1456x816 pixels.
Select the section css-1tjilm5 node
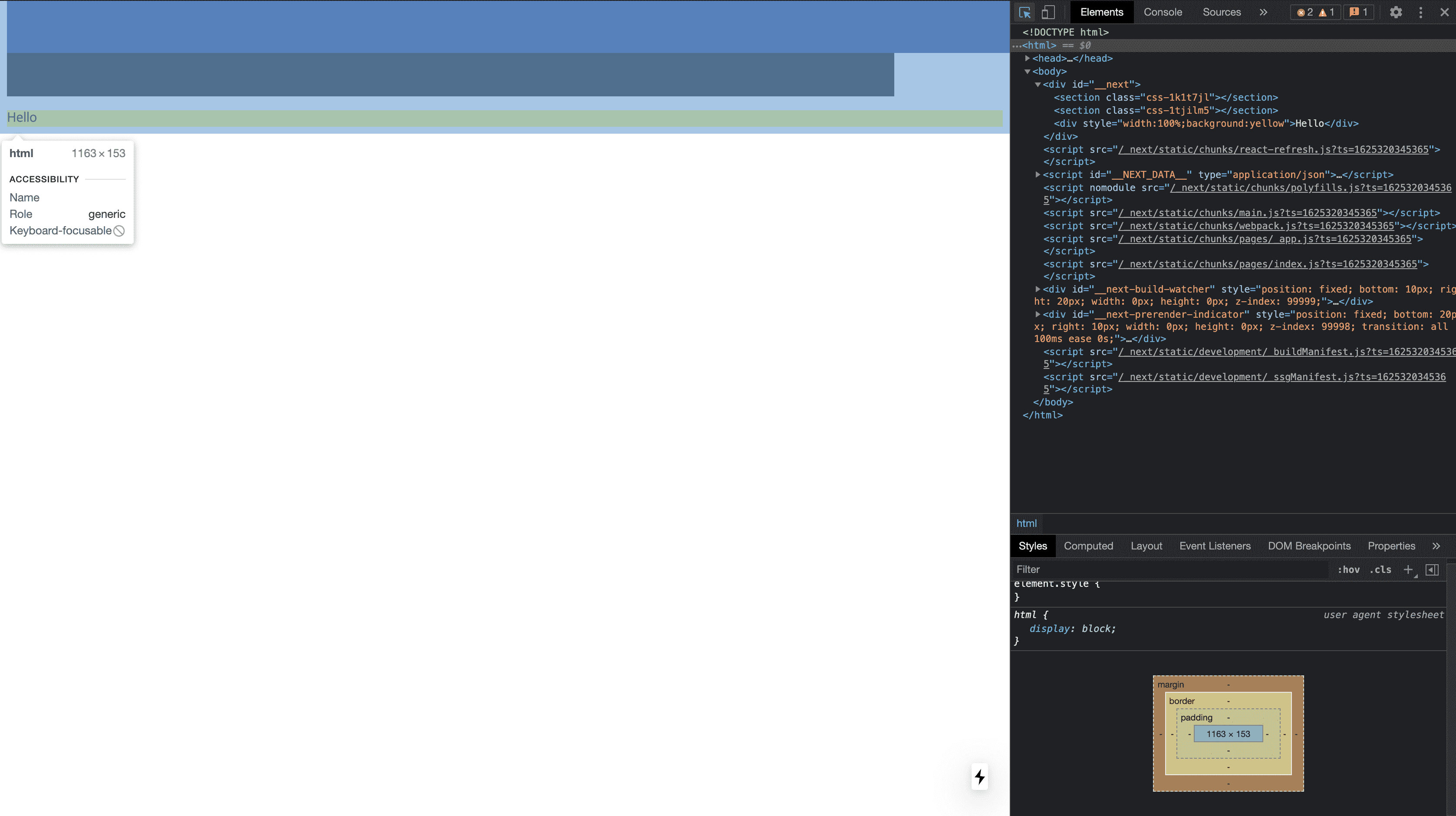pyautogui.click(x=1166, y=110)
